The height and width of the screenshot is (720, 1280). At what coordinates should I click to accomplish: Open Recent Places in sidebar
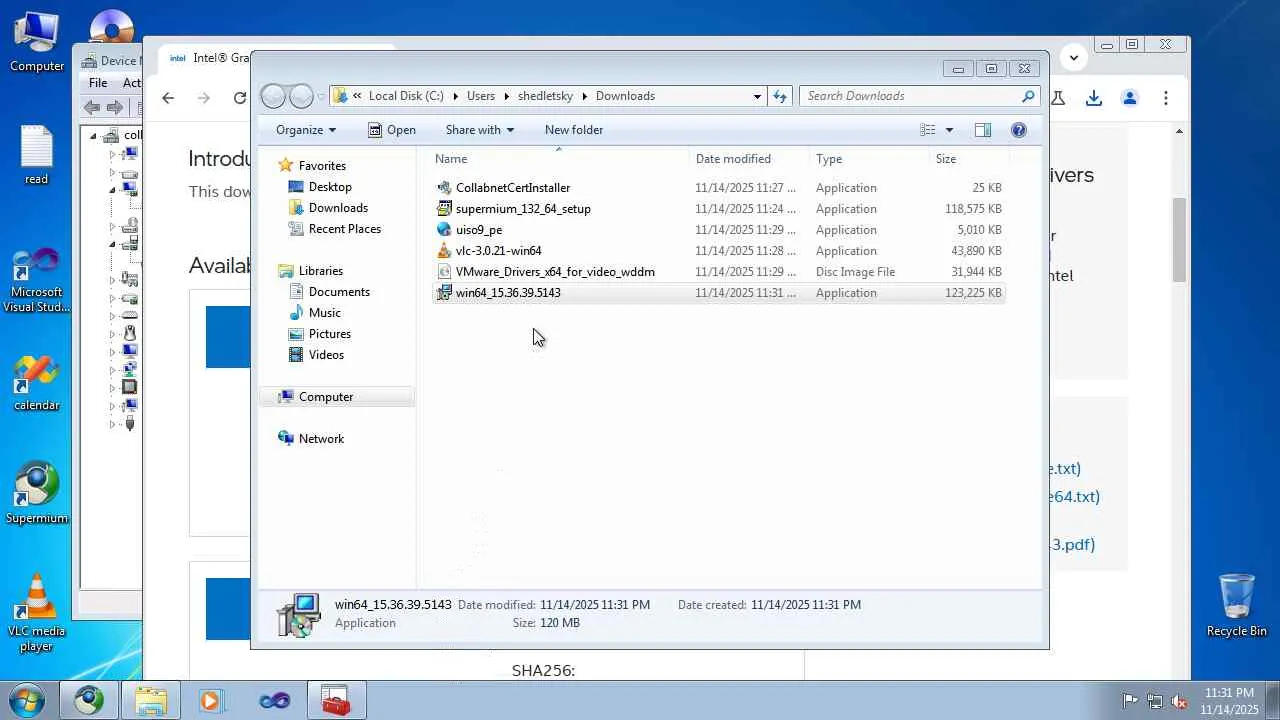[x=345, y=229]
